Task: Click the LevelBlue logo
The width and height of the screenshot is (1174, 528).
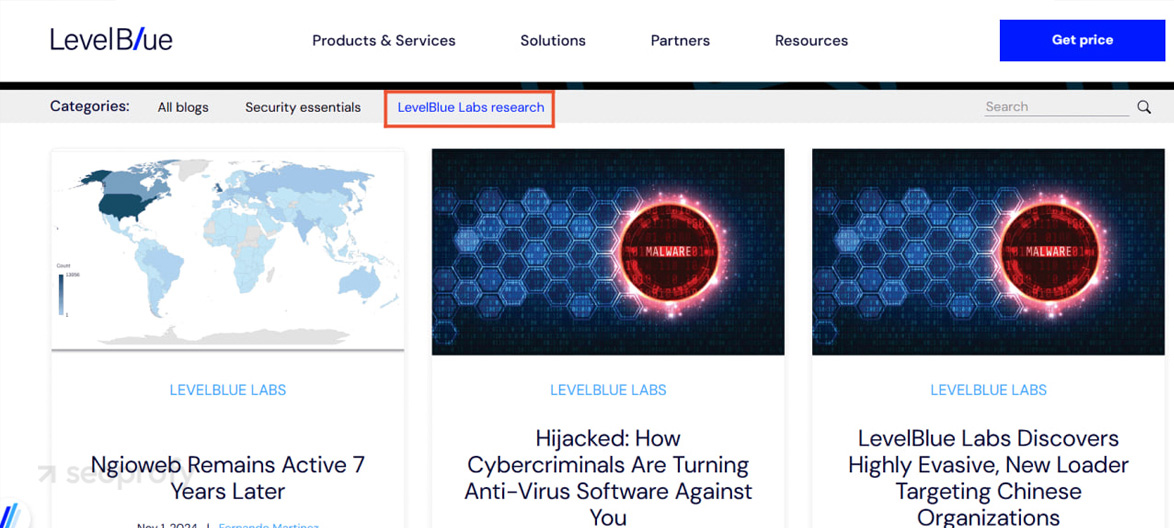Action: pyautogui.click(x=111, y=40)
